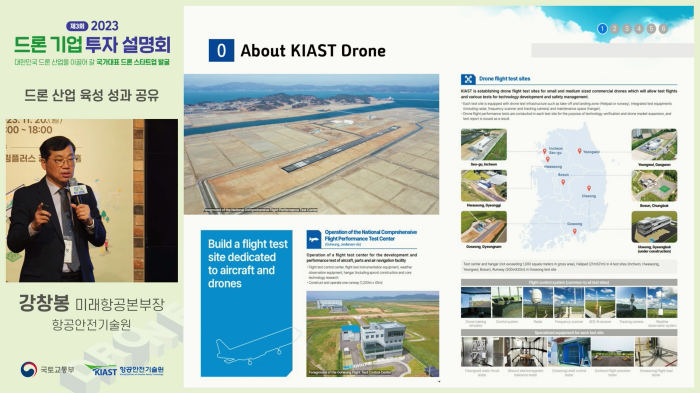Click the '드론 기업 투자 설명회' event title
This screenshot has height=393, width=700.
coord(92,45)
